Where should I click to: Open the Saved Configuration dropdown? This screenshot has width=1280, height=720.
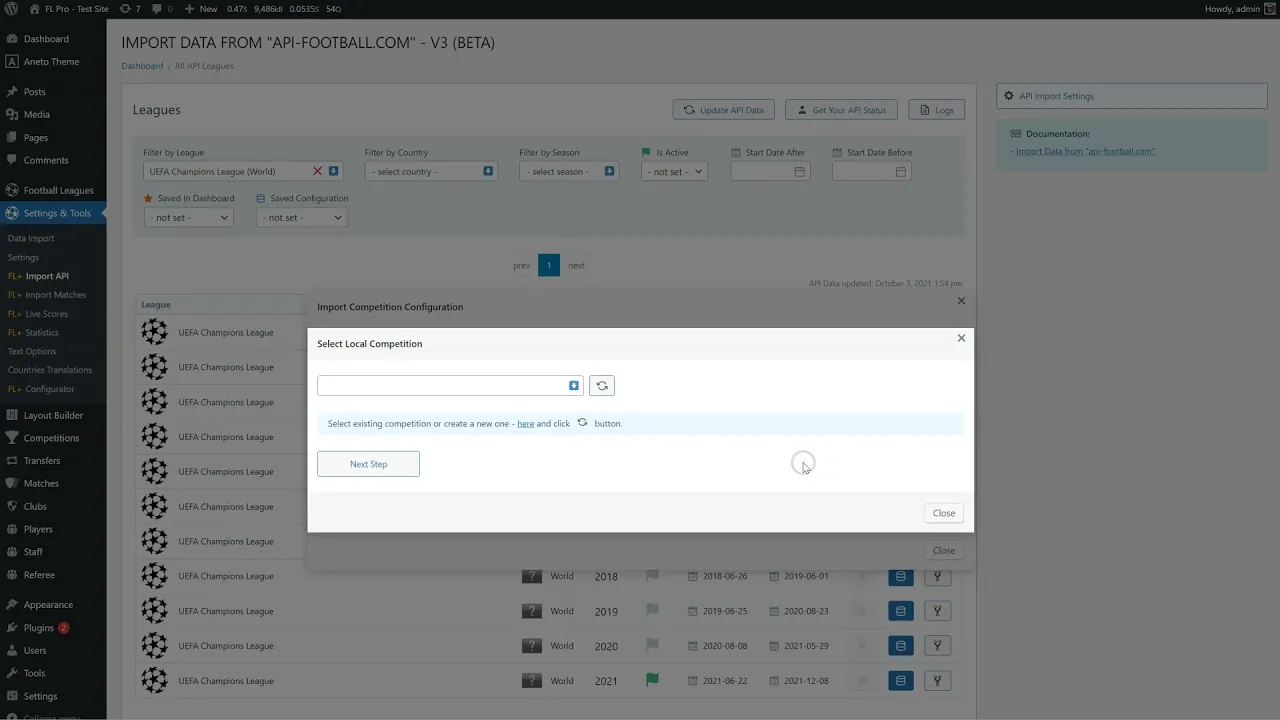(302, 218)
